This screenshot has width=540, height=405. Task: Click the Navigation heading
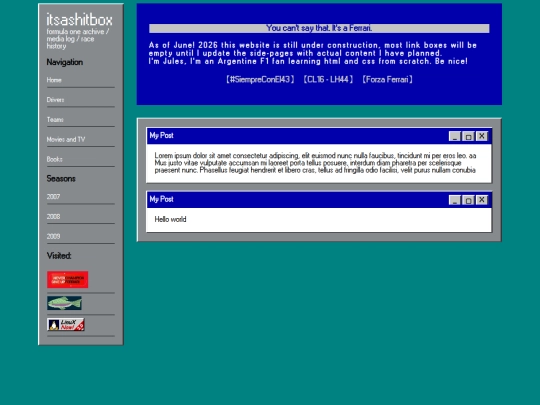65,62
